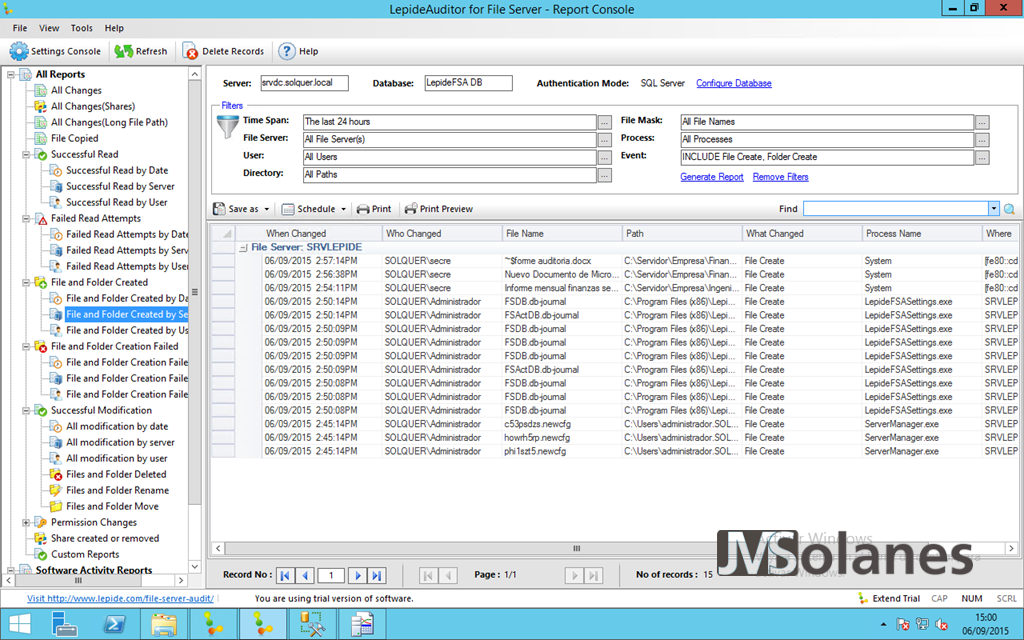Open the Schedule dropdown arrow
Screen dimensions: 1024x640
click(344, 210)
